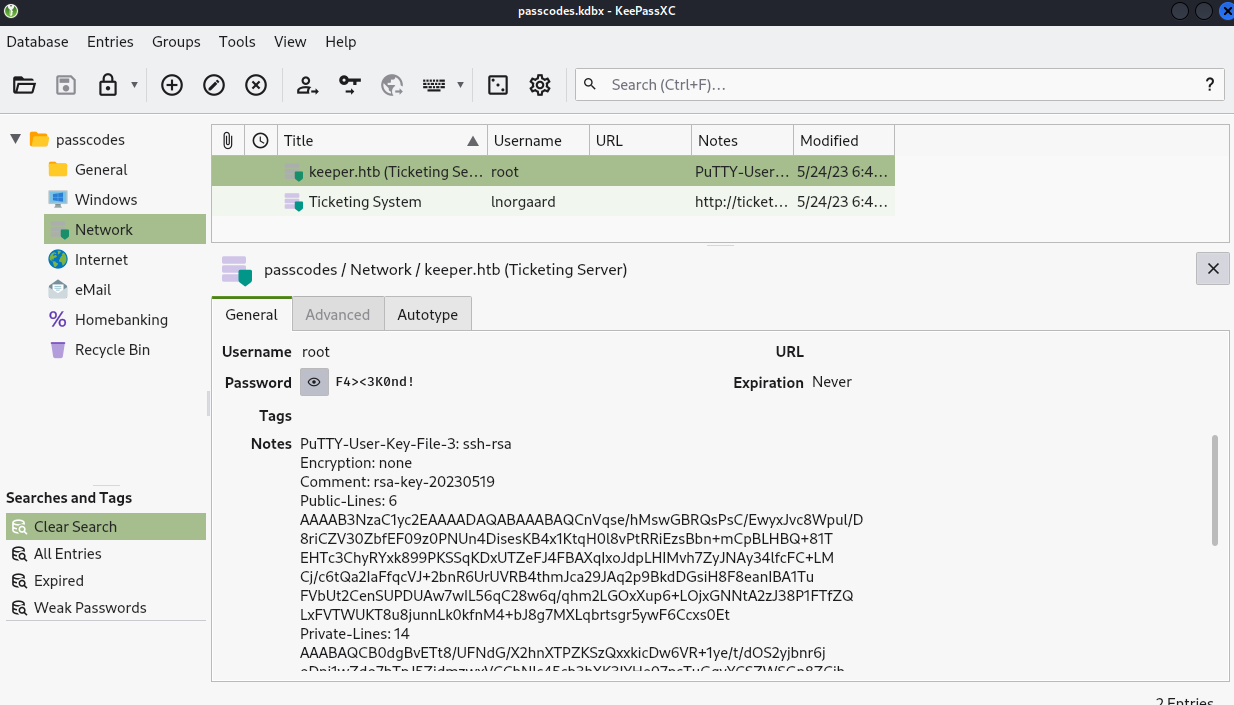The image size is (1234, 705).
Task: Select the Homebanking group
Action: (121, 320)
